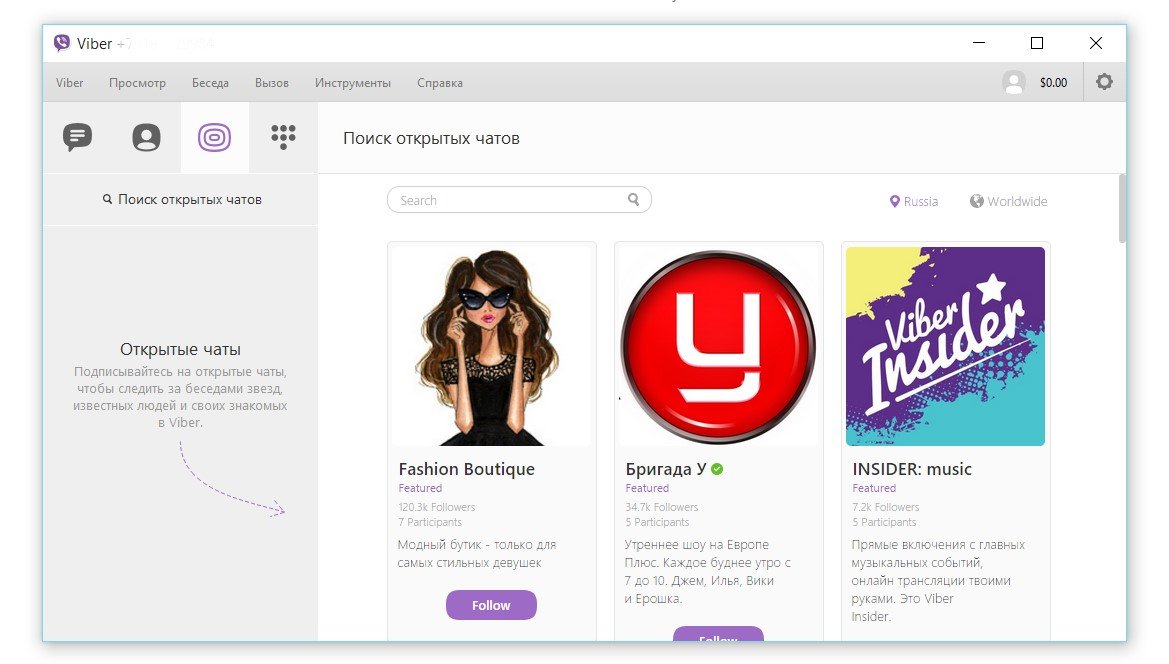Open the Инструменты menu

click(352, 83)
